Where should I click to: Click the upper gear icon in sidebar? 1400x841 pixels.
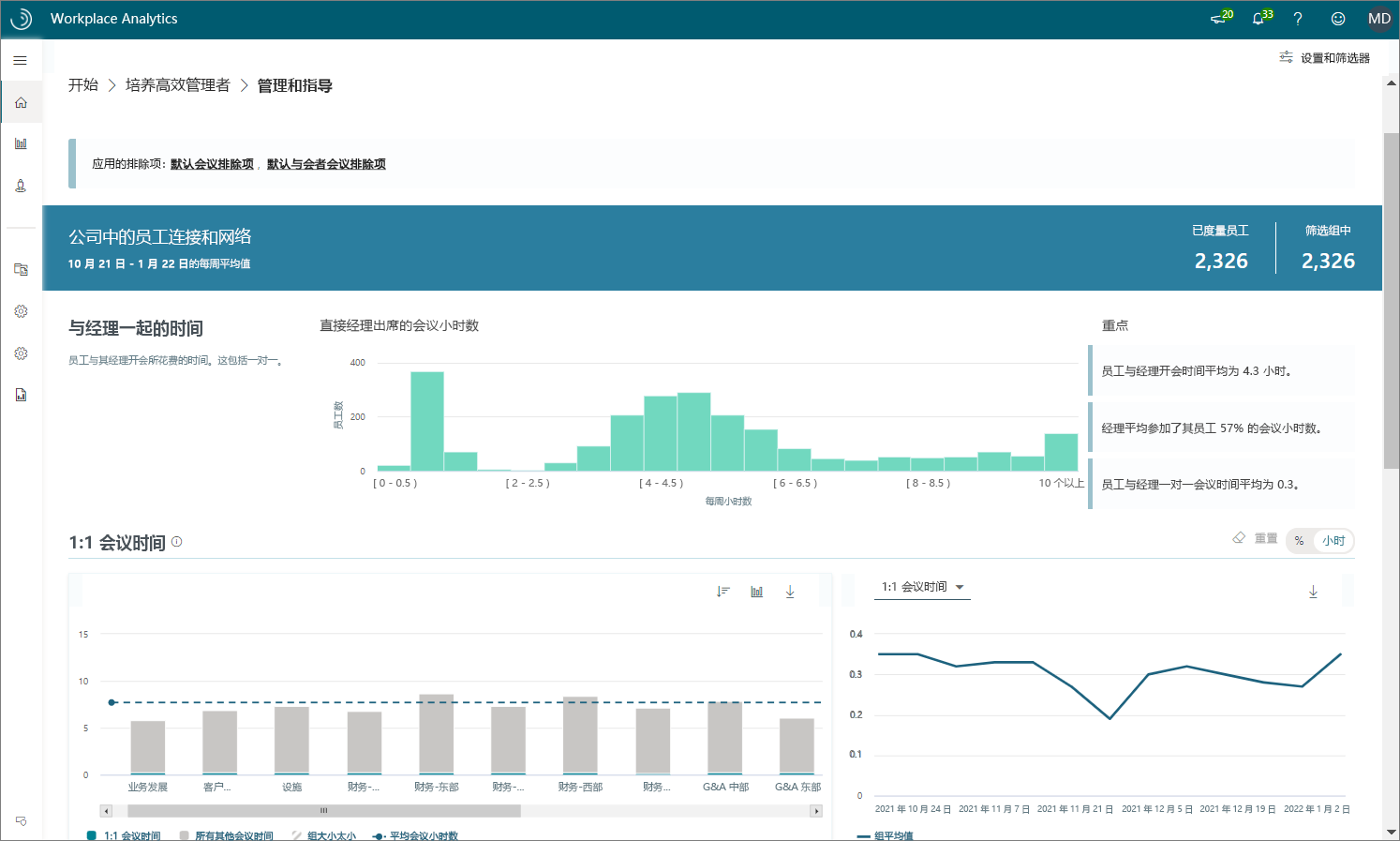[21, 311]
